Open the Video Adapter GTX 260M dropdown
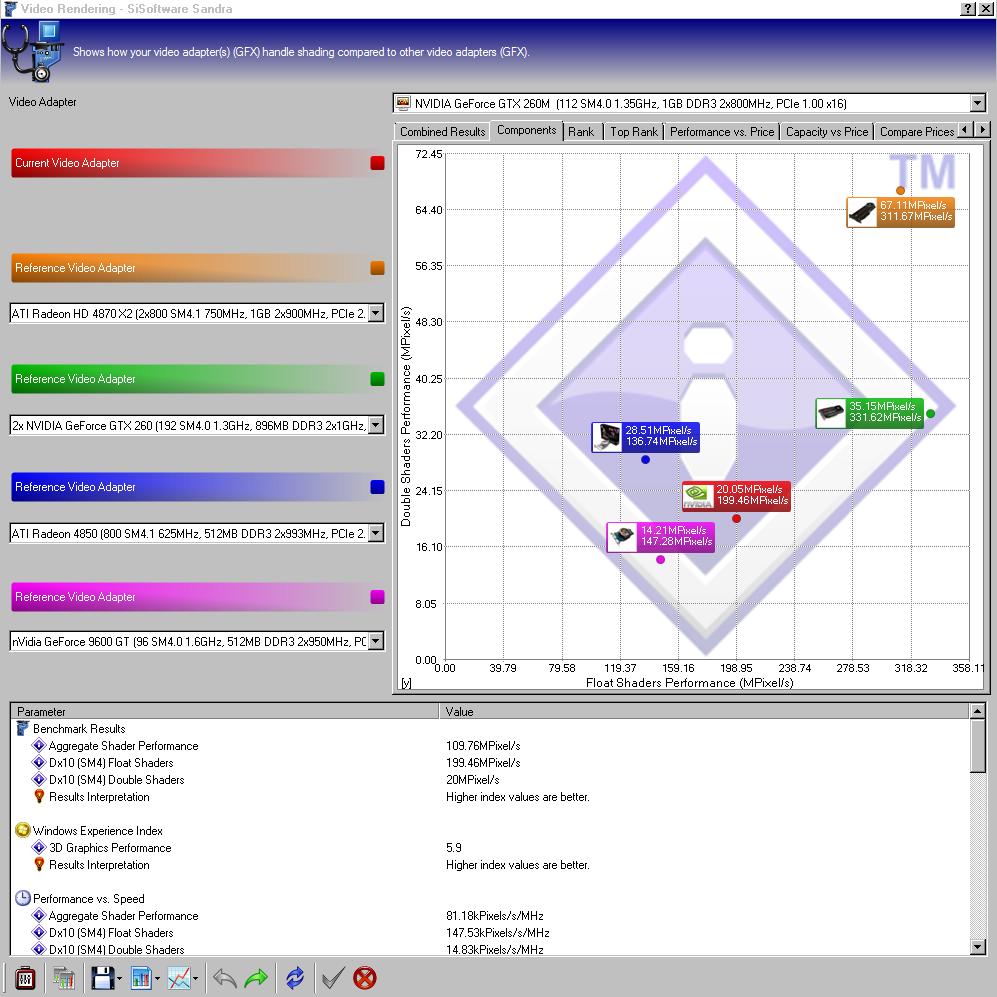 pos(977,102)
